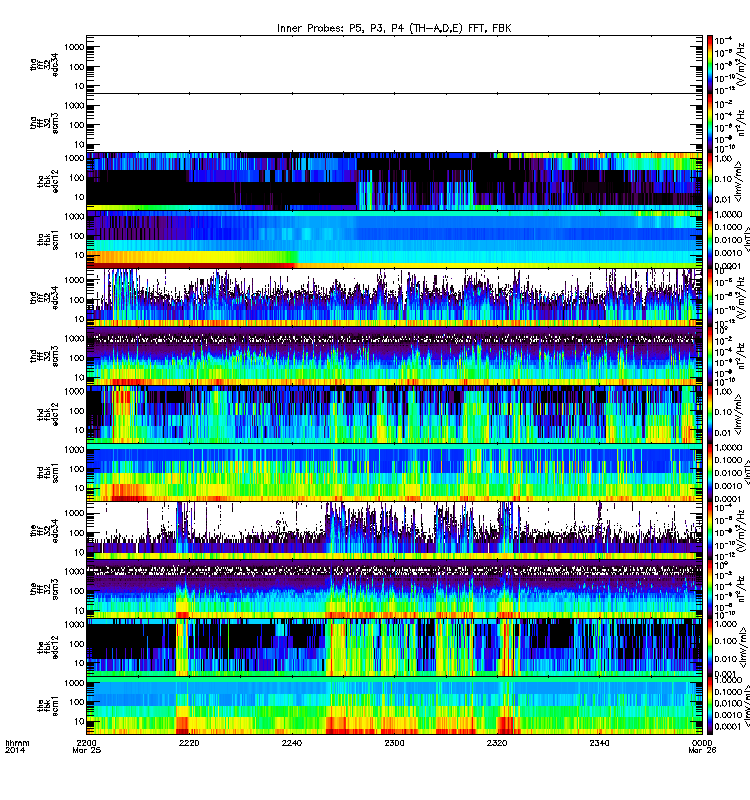Click color bar beside thd fff scm3 panel

point(710,357)
